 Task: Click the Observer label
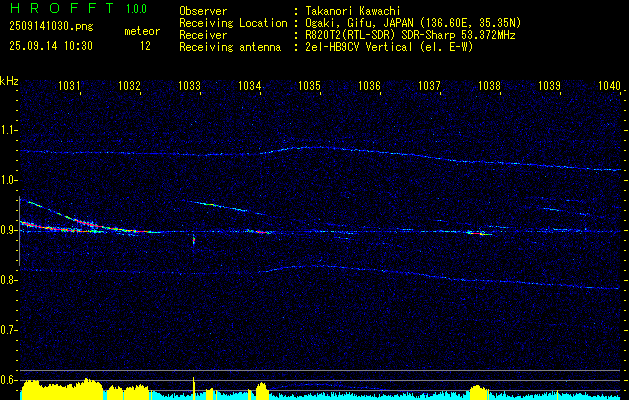[203, 11]
